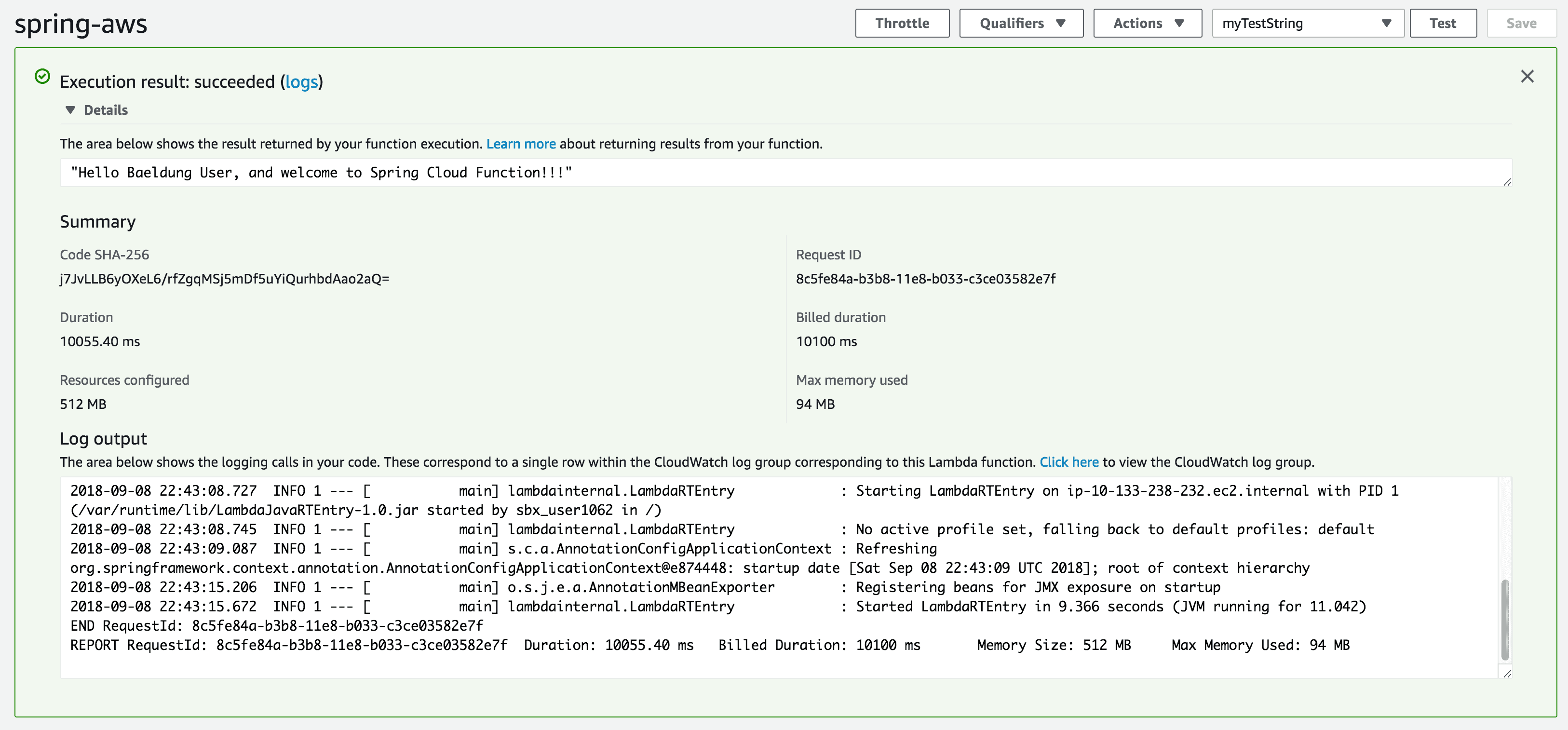1568x730 pixels.
Task: Click the Request ID value text
Action: 925,279
